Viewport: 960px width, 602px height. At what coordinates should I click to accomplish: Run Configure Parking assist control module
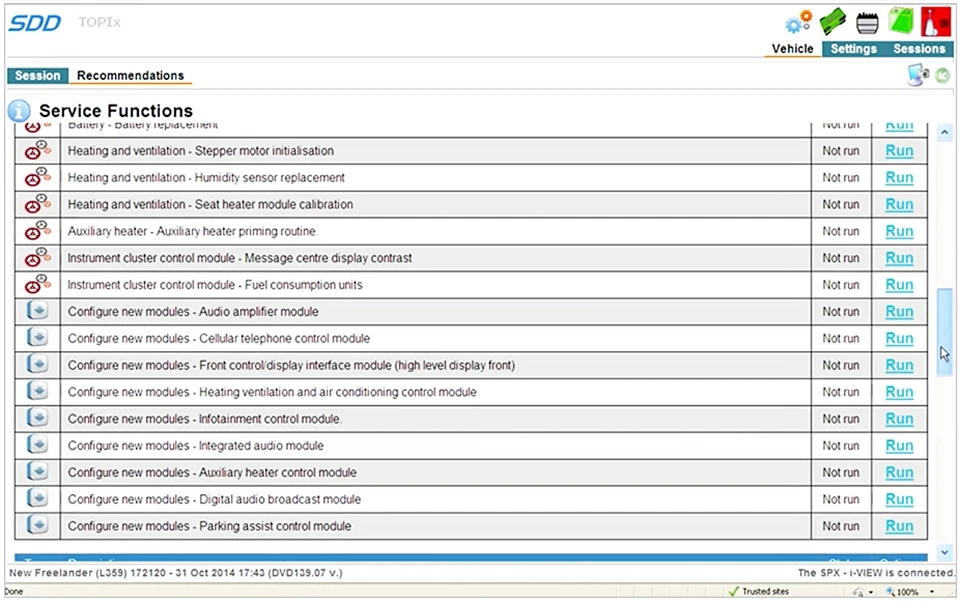(899, 526)
